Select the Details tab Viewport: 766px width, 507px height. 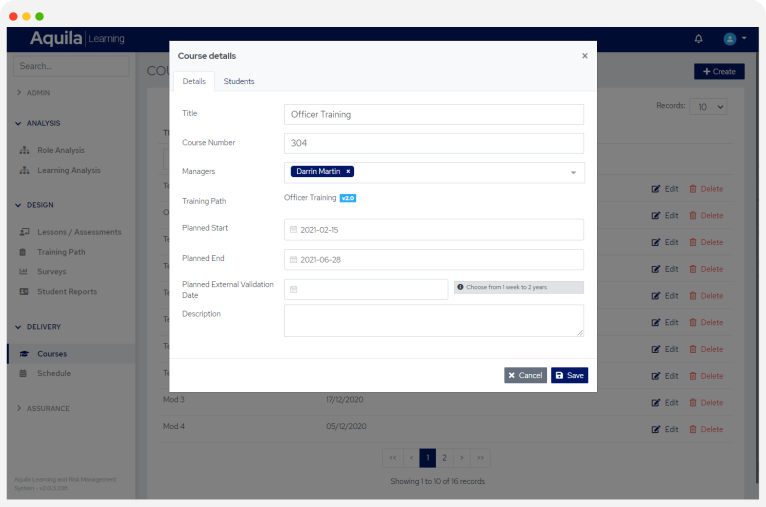tap(194, 81)
